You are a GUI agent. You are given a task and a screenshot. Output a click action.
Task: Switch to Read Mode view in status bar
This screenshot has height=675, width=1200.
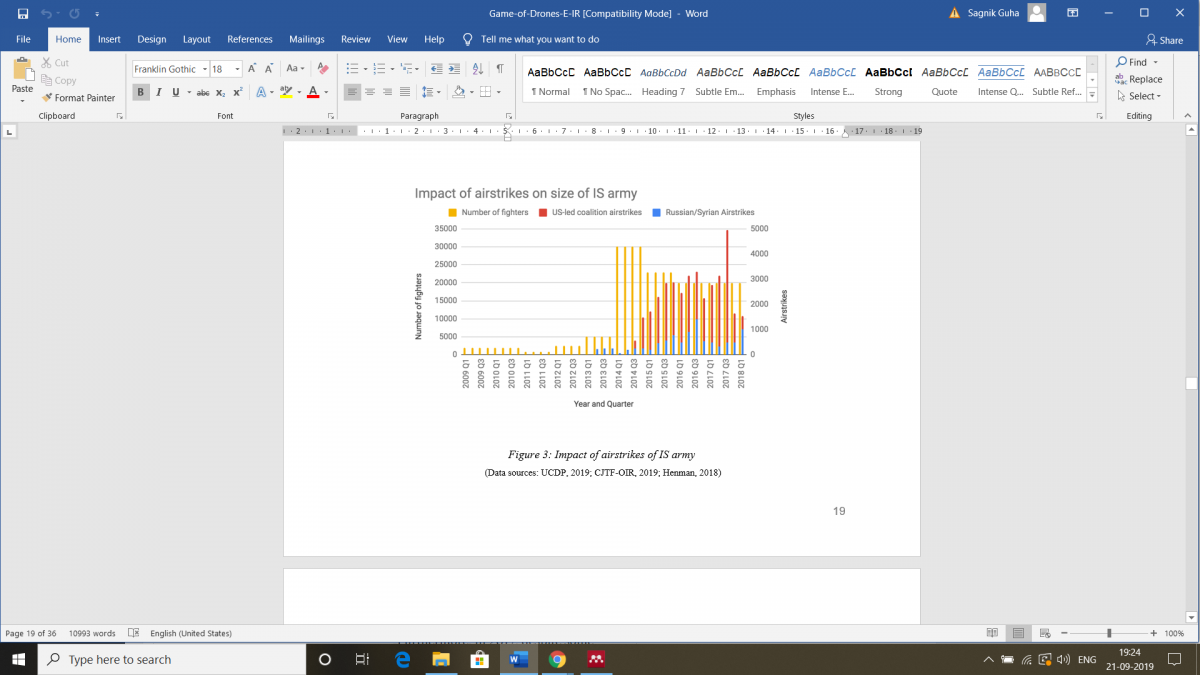click(993, 633)
